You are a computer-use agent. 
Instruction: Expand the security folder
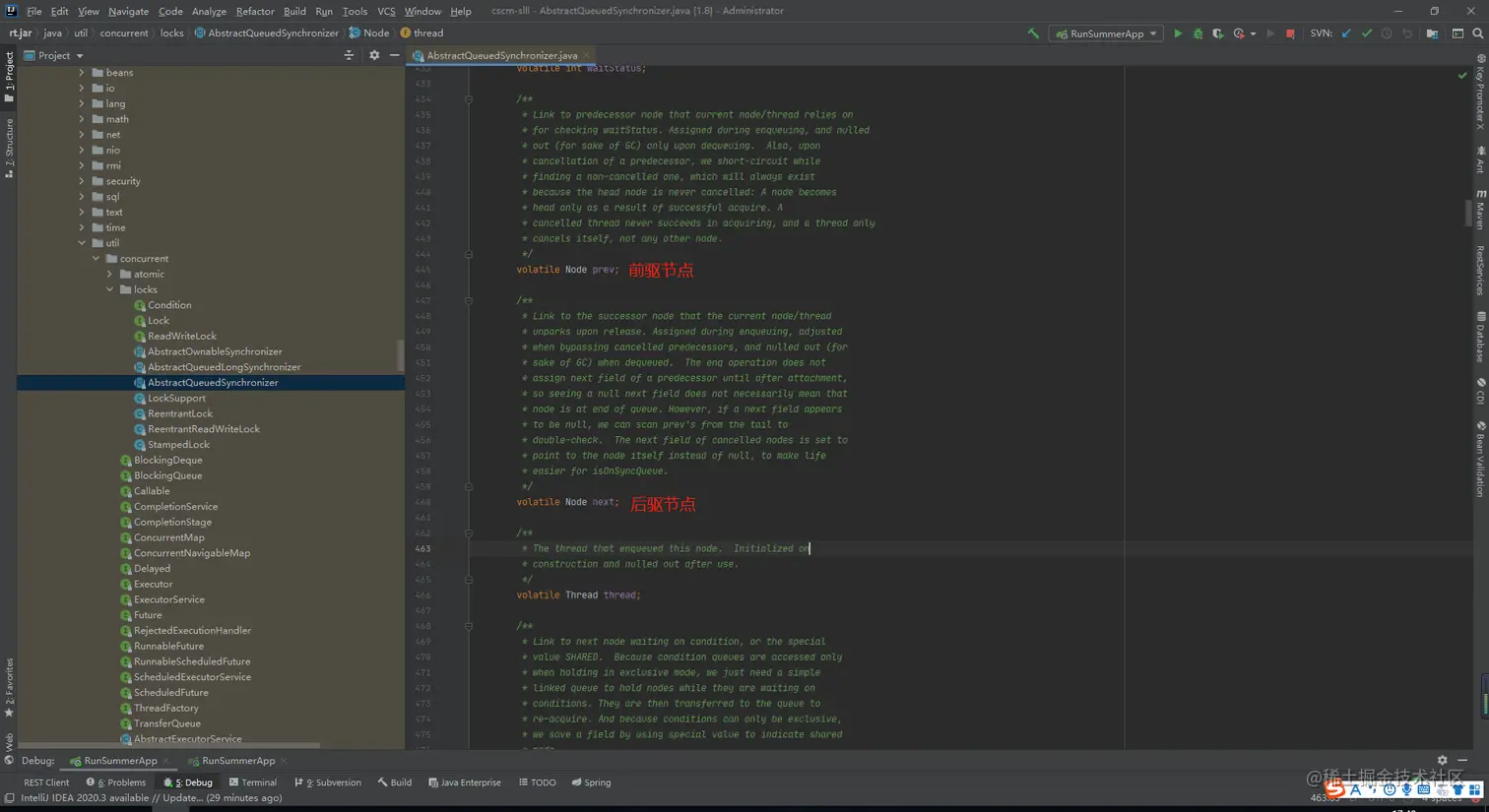point(82,181)
